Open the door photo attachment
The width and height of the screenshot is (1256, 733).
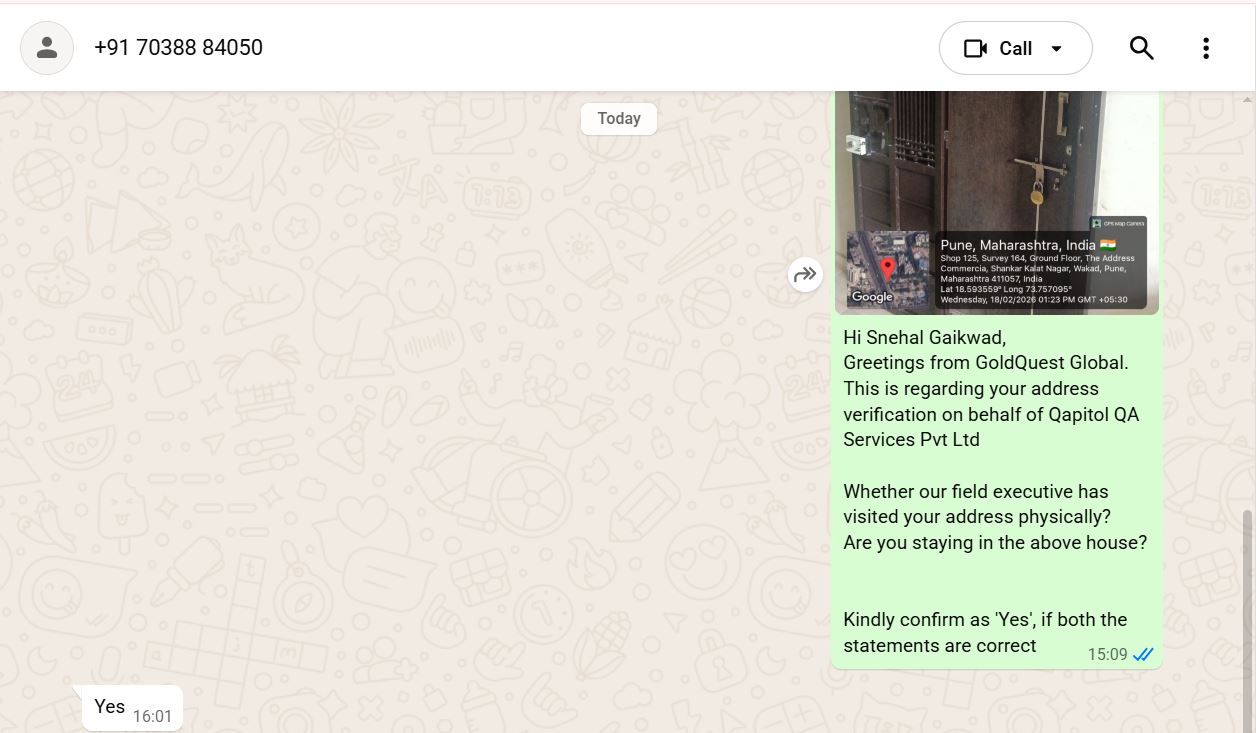[995, 160]
